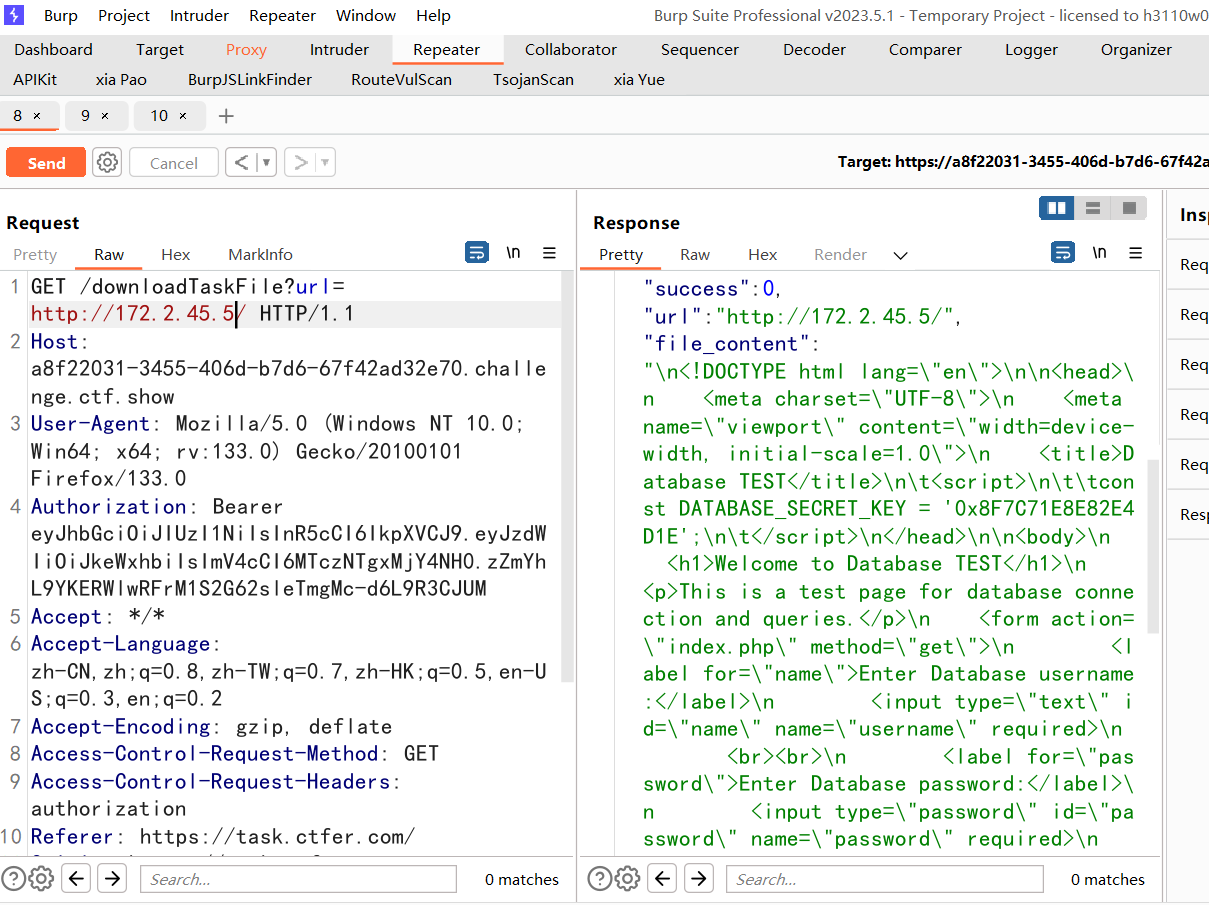Viewport: 1209px width, 905px height.
Task: Jump to next Response search match
Action: click(698, 879)
